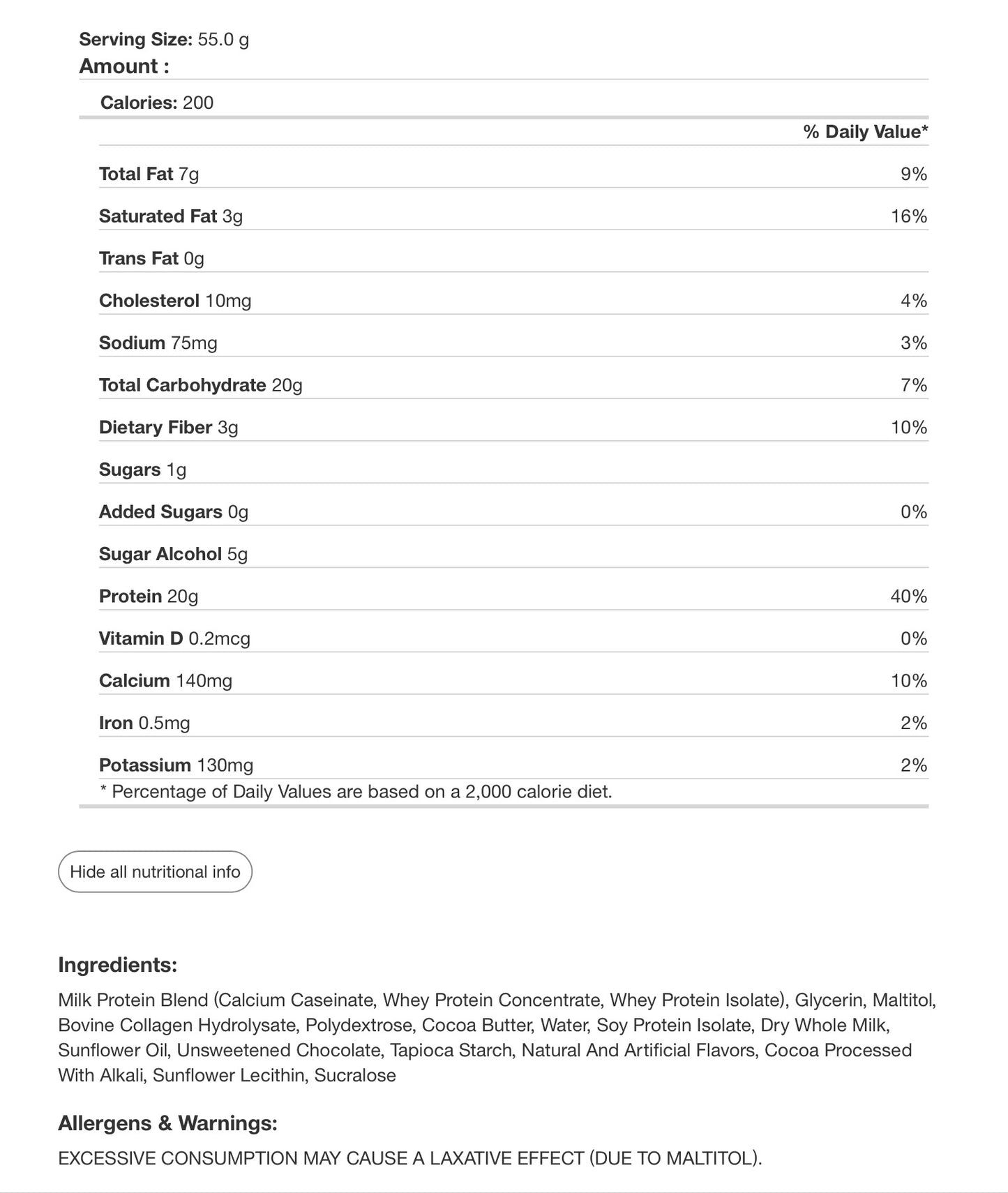Select the Cholesterol 10mg entry
Screen dimensions: 1008x1193
175,301
